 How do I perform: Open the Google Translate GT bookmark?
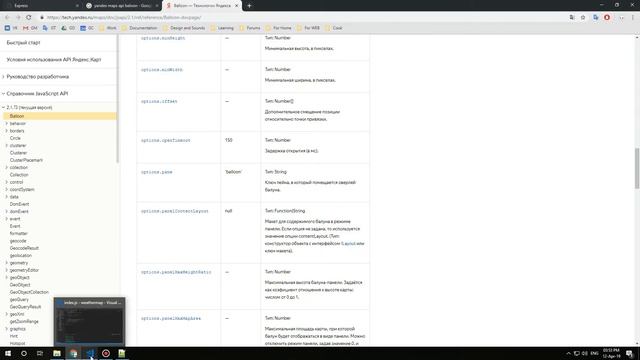pos(49,28)
